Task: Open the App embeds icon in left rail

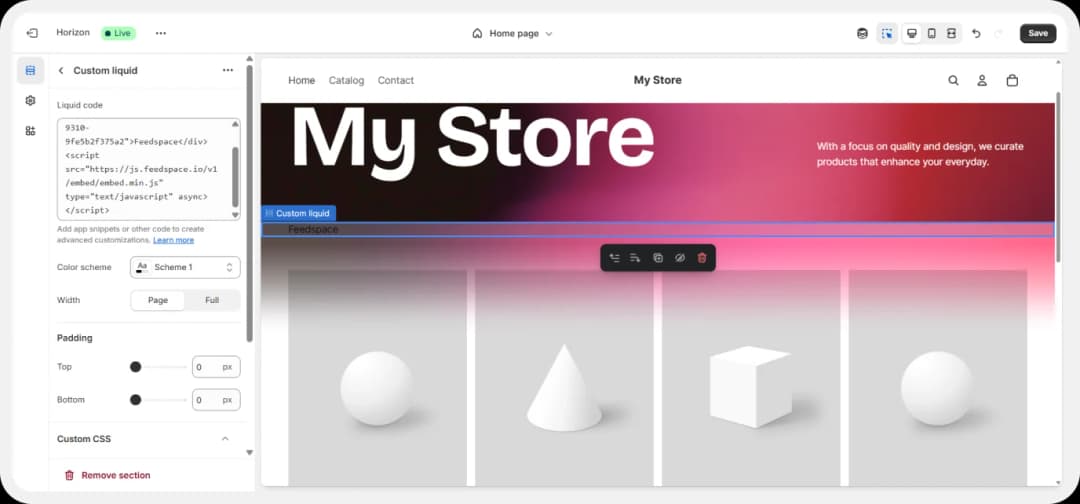Action: coord(30,131)
